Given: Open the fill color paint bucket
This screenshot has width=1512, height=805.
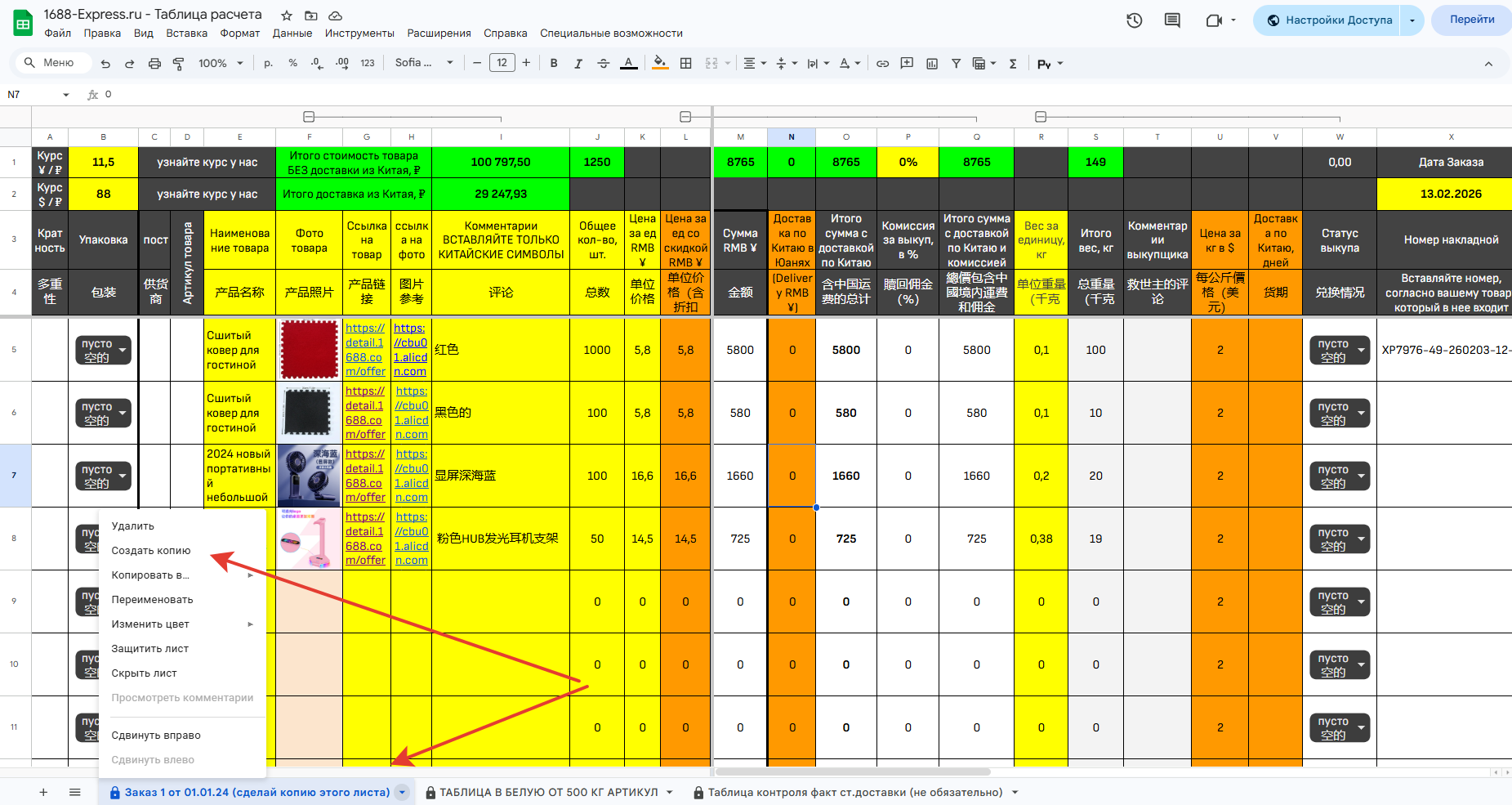Looking at the screenshot, I should (659, 64).
